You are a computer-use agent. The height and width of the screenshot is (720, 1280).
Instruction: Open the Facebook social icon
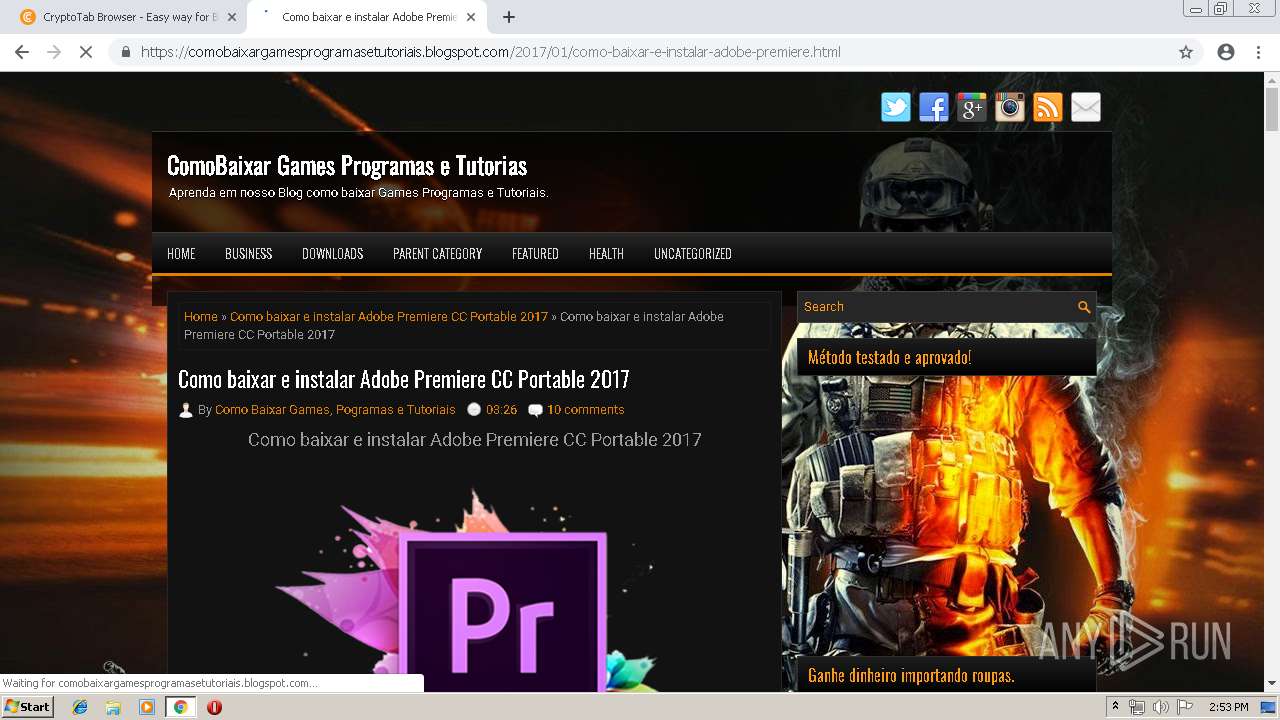(x=933, y=107)
